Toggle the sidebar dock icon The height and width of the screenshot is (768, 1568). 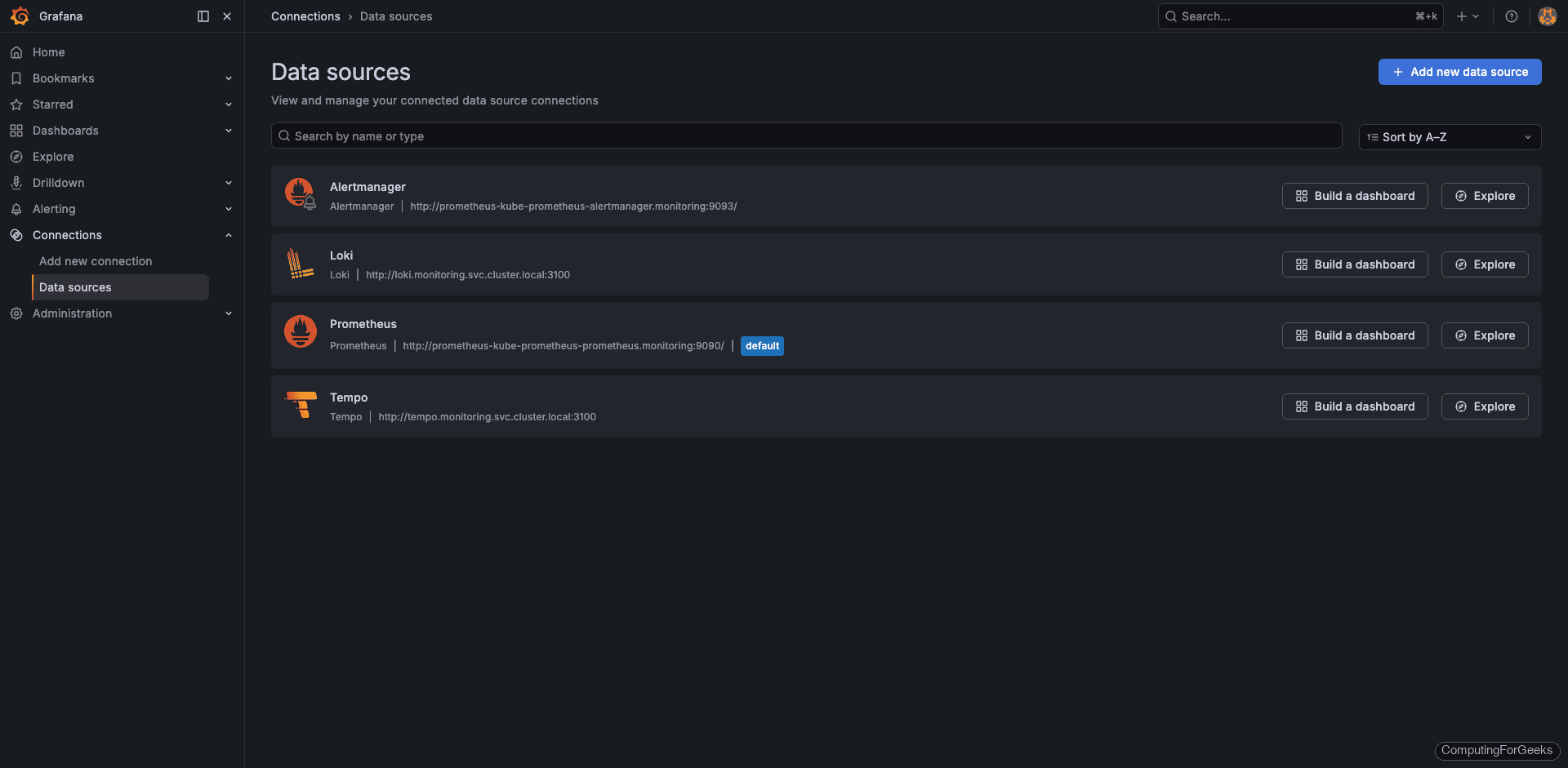(x=202, y=16)
